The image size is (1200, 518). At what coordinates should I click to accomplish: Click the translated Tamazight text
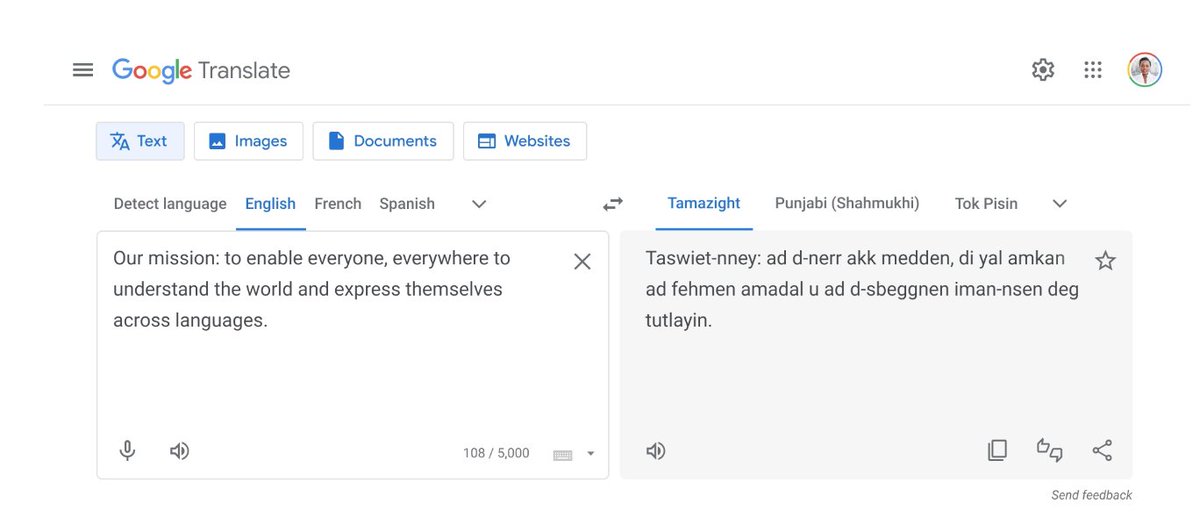coord(862,289)
